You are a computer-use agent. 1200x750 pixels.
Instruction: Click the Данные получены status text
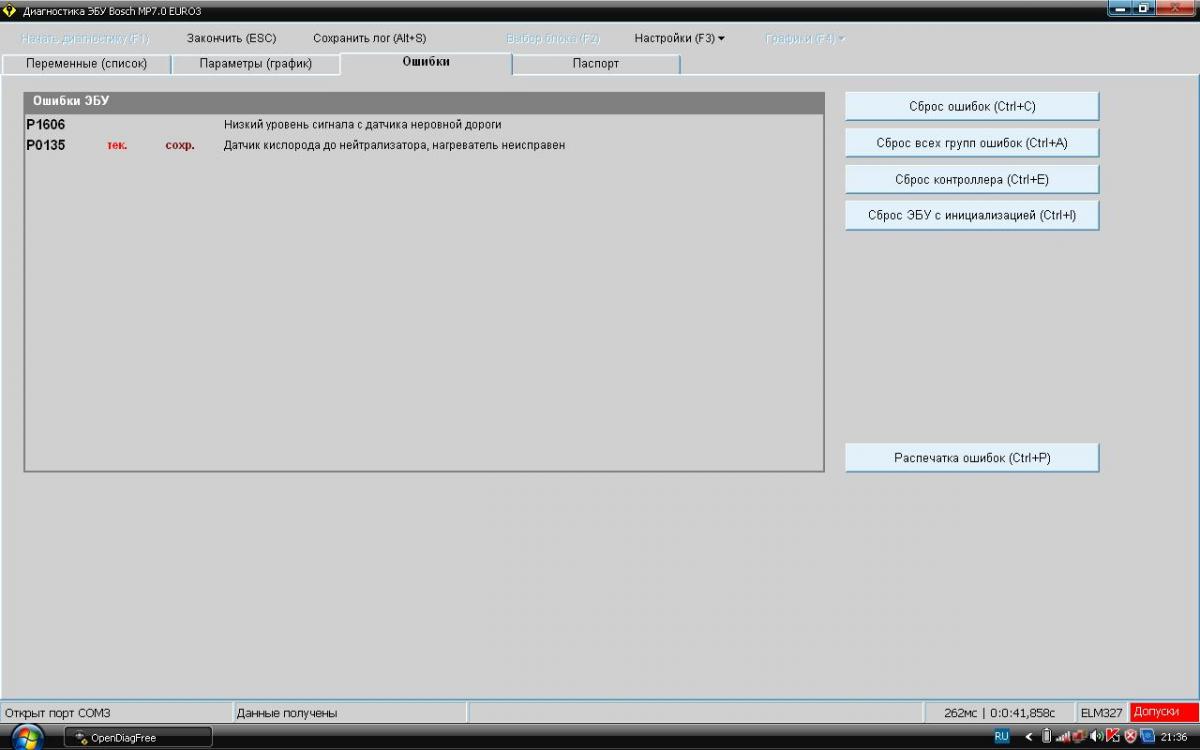287,713
